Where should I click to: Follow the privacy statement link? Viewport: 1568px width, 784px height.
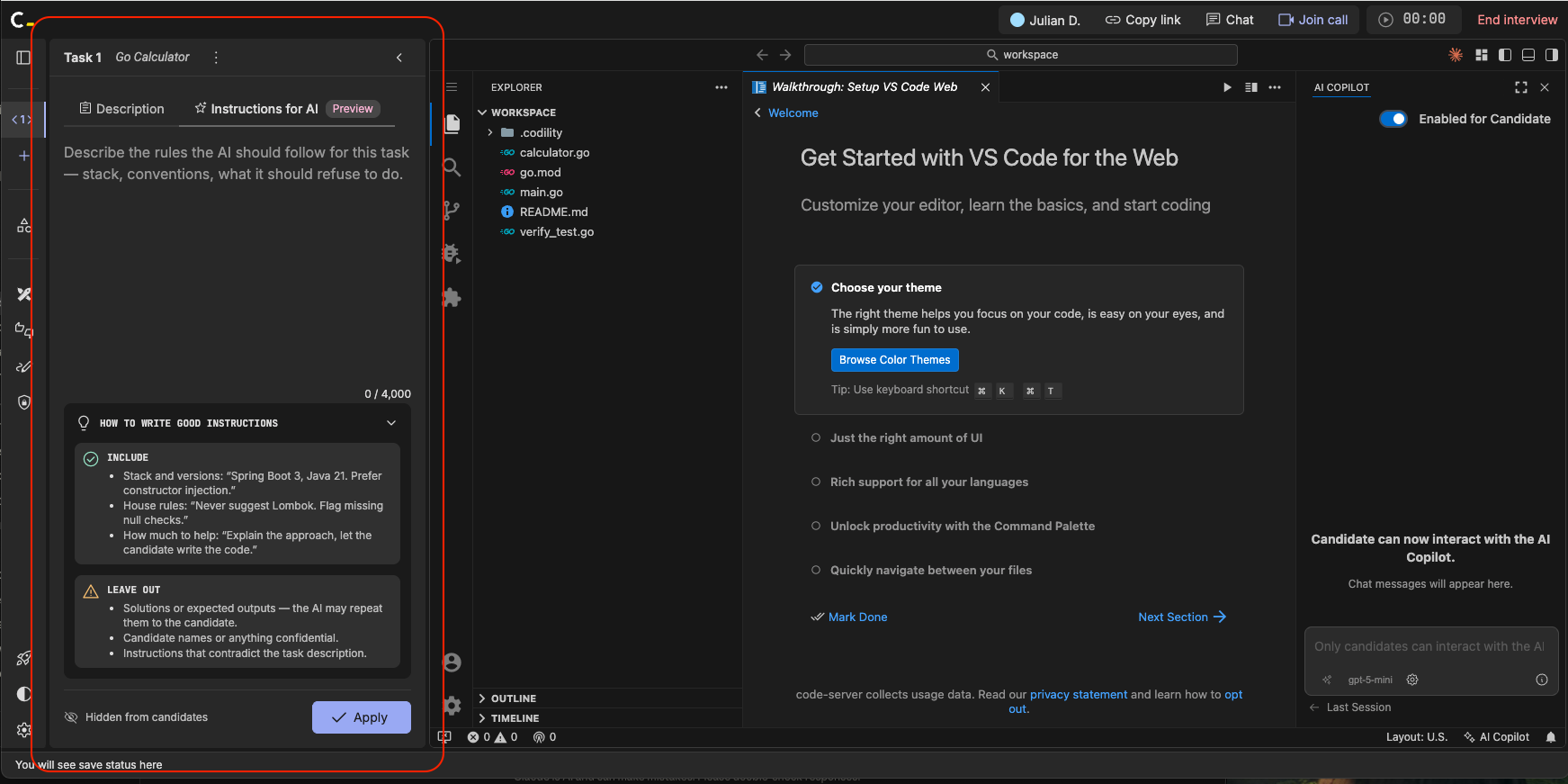coord(1078,695)
